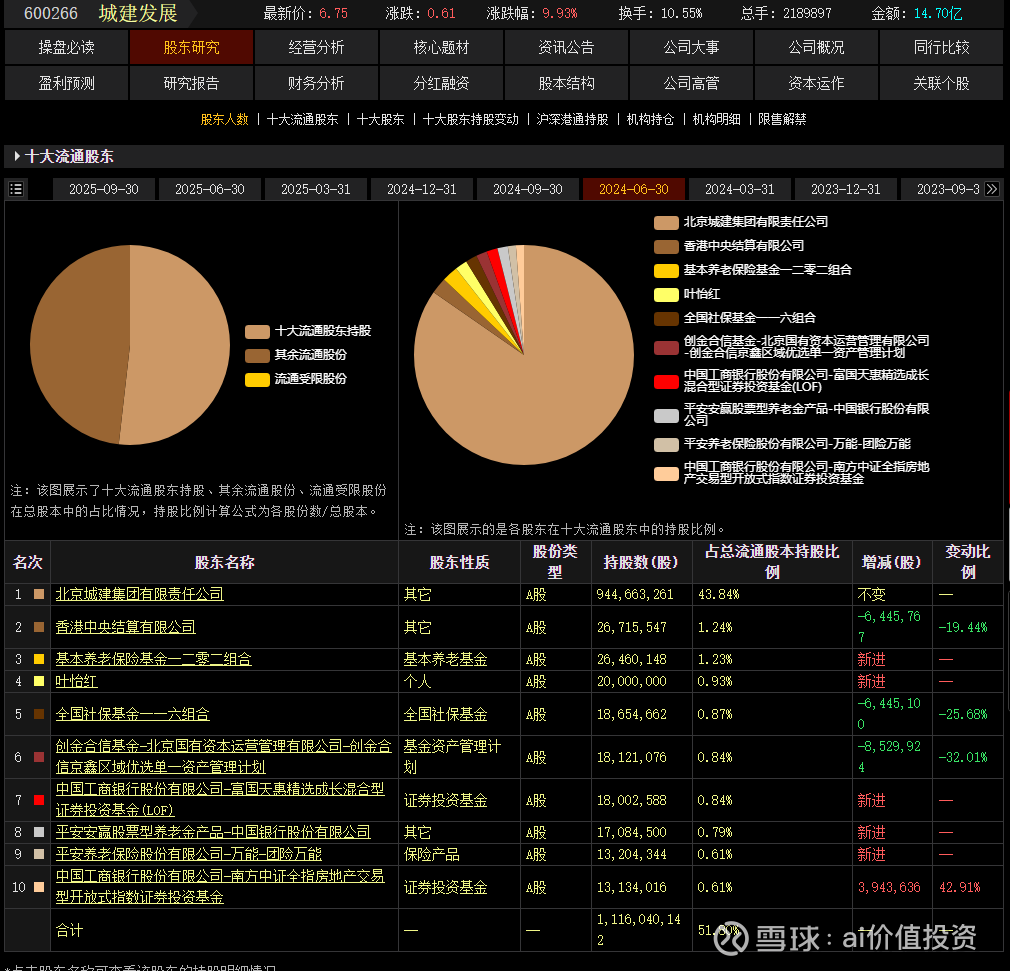This screenshot has width=1010, height=971.
Task: Open the 分红融资 tab
Action: click(x=441, y=83)
